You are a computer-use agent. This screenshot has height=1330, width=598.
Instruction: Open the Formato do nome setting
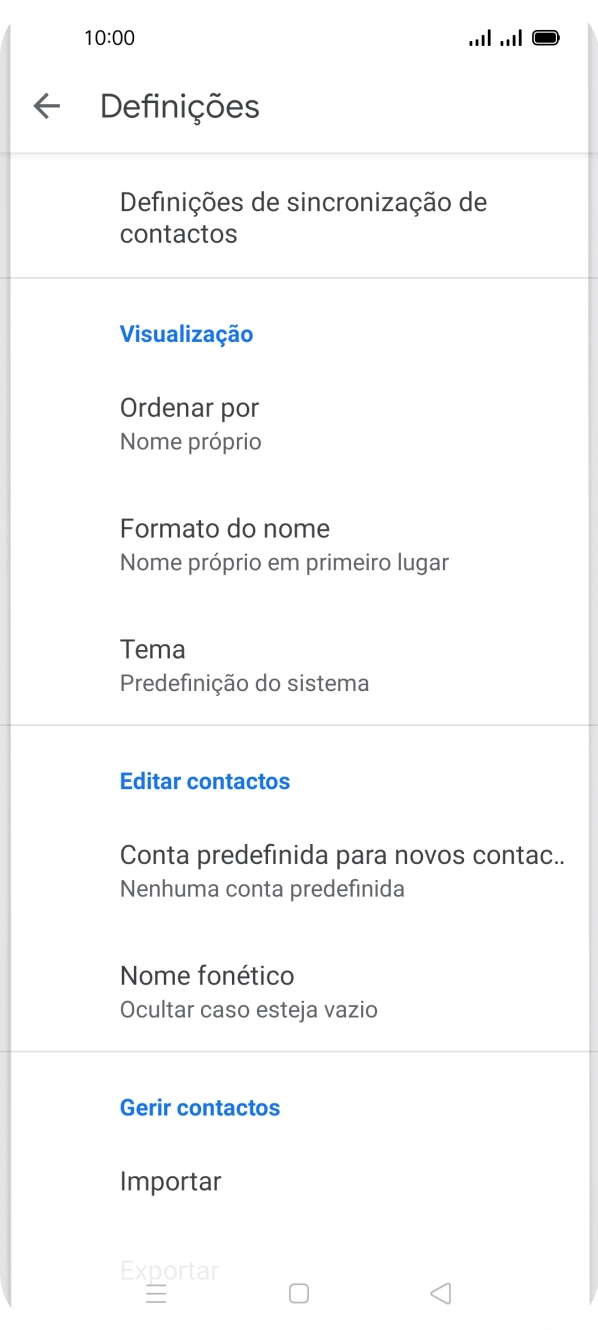(299, 543)
